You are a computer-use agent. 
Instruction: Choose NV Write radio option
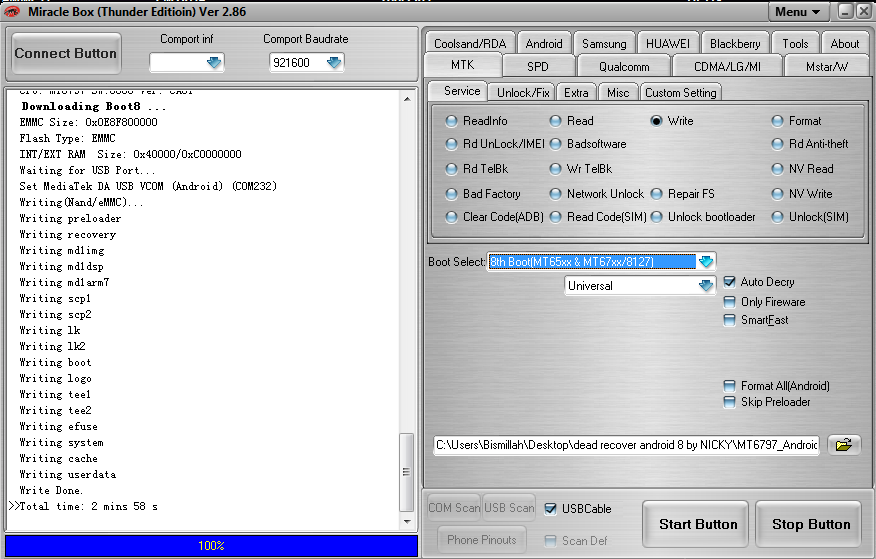[777, 194]
